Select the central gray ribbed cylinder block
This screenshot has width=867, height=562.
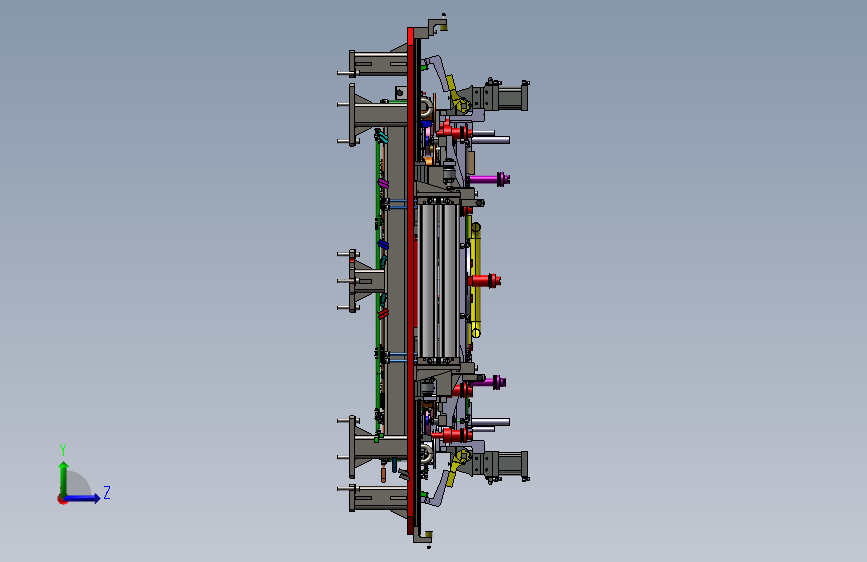coord(438,280)
